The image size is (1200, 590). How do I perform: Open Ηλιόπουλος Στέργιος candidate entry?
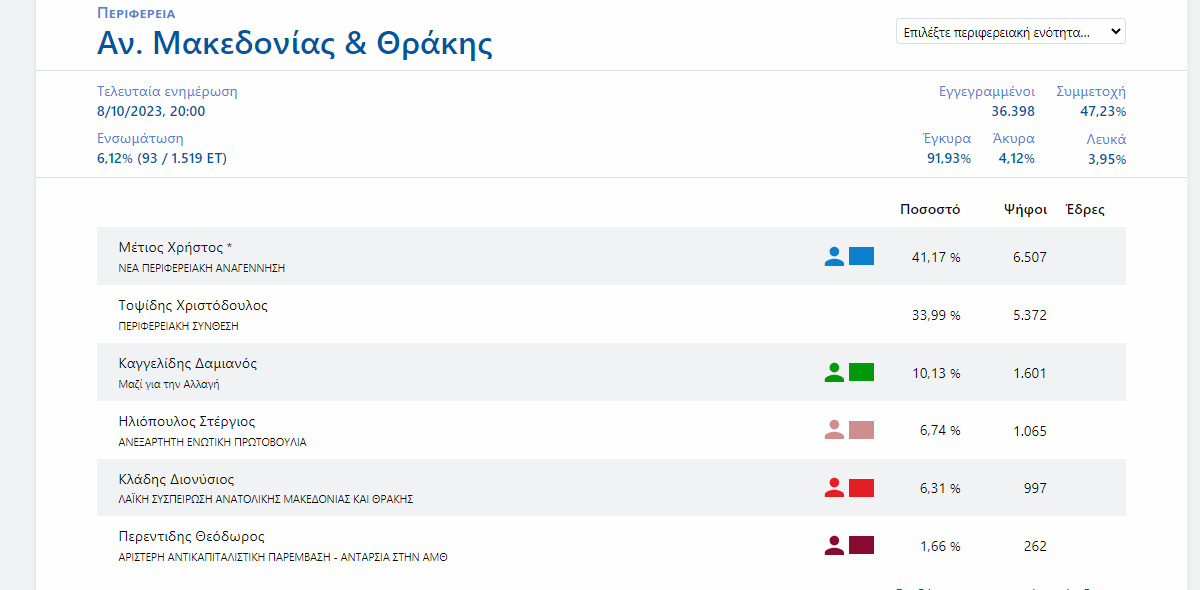coord(186,421)
